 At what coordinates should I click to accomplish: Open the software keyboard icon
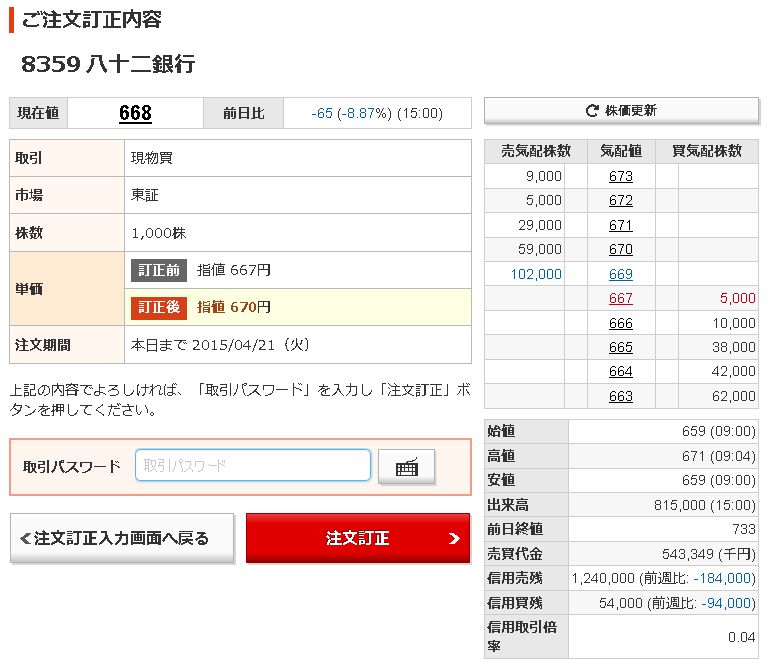coord(407,467)
